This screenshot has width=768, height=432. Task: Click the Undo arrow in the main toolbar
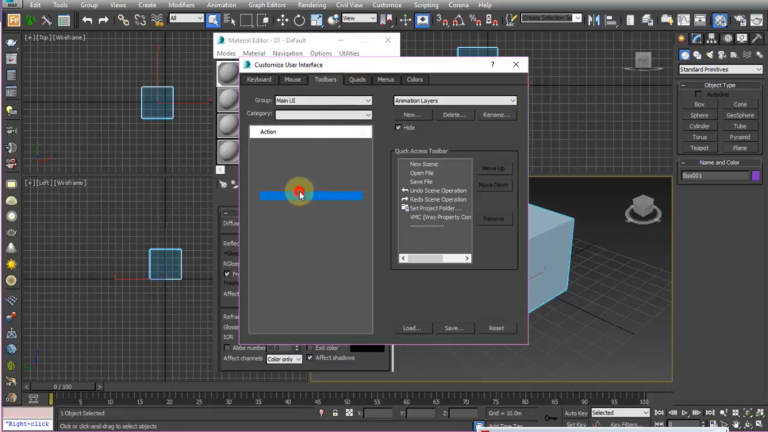tap(87, 20)
